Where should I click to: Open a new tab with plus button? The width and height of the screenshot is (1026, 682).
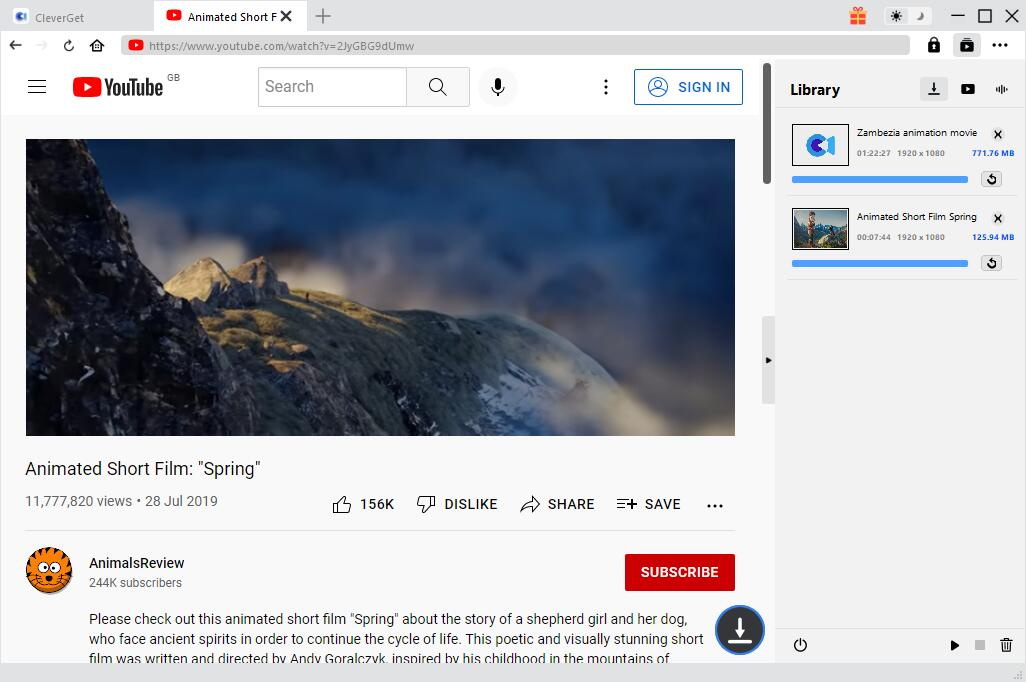(x=323, y=16)
